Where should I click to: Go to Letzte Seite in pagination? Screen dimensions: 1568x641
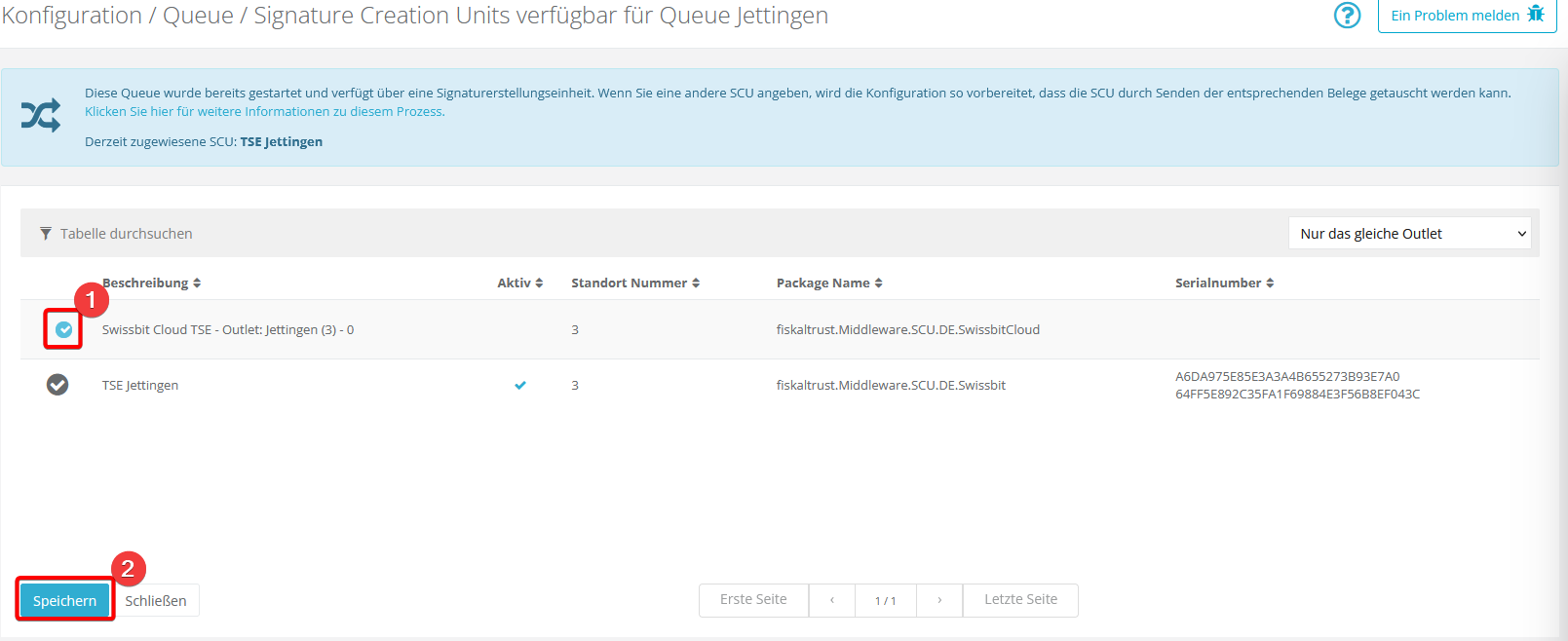[x=1020, y=600]
